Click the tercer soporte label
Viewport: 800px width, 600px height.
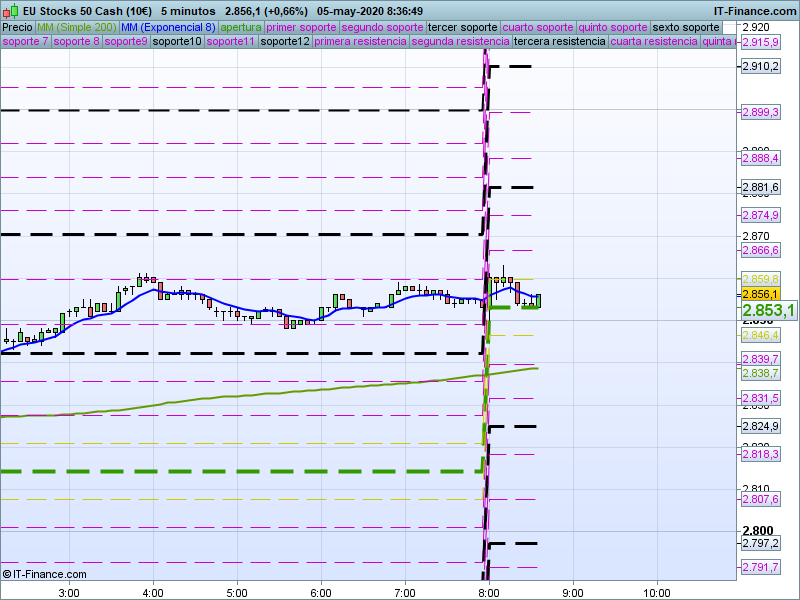462,28
